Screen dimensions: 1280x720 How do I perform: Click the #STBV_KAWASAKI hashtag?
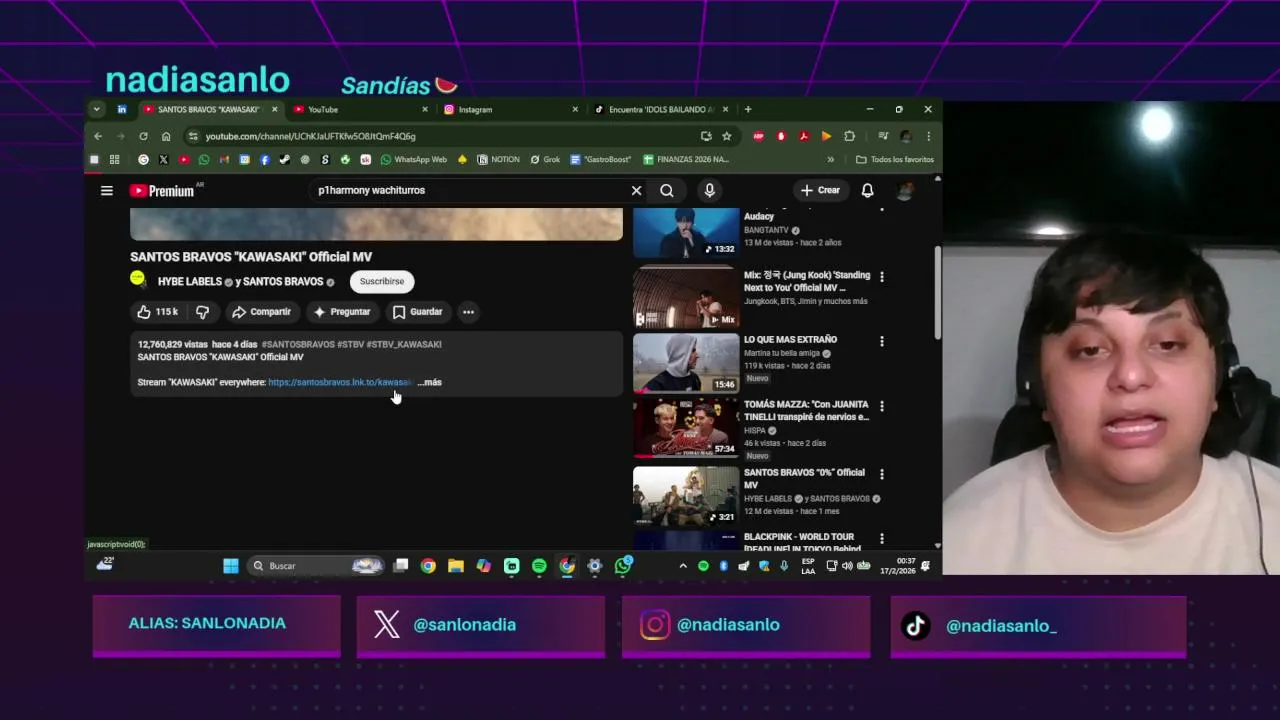click(x=404, y=344)
